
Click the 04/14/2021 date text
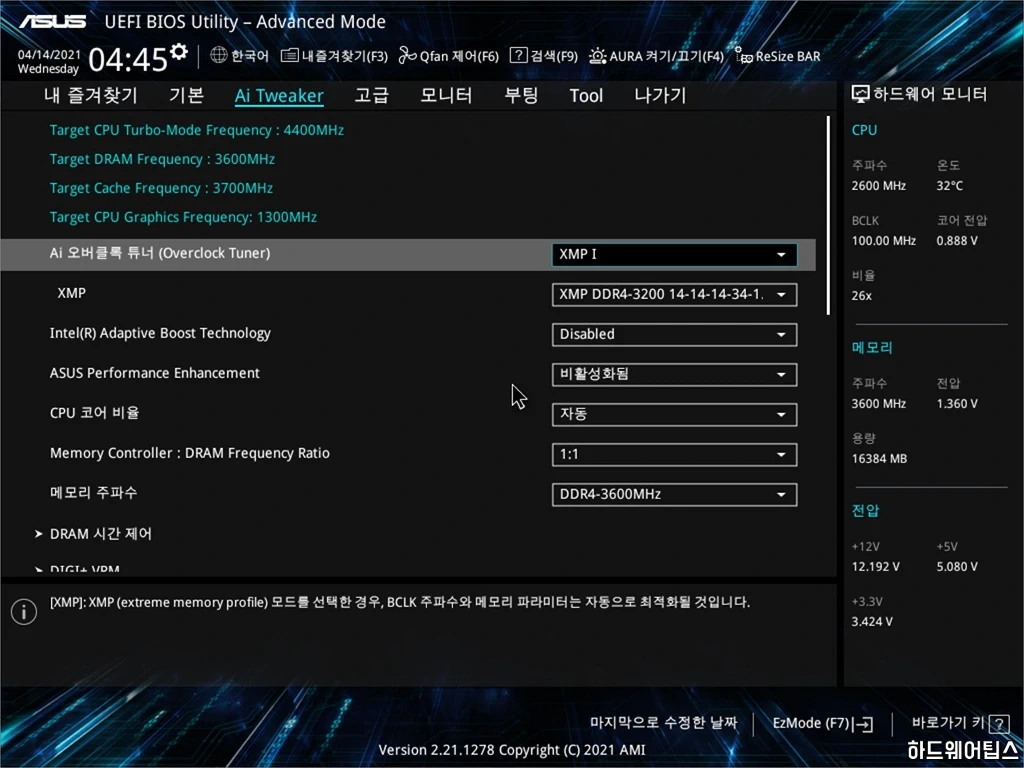(x=49, y=54)
